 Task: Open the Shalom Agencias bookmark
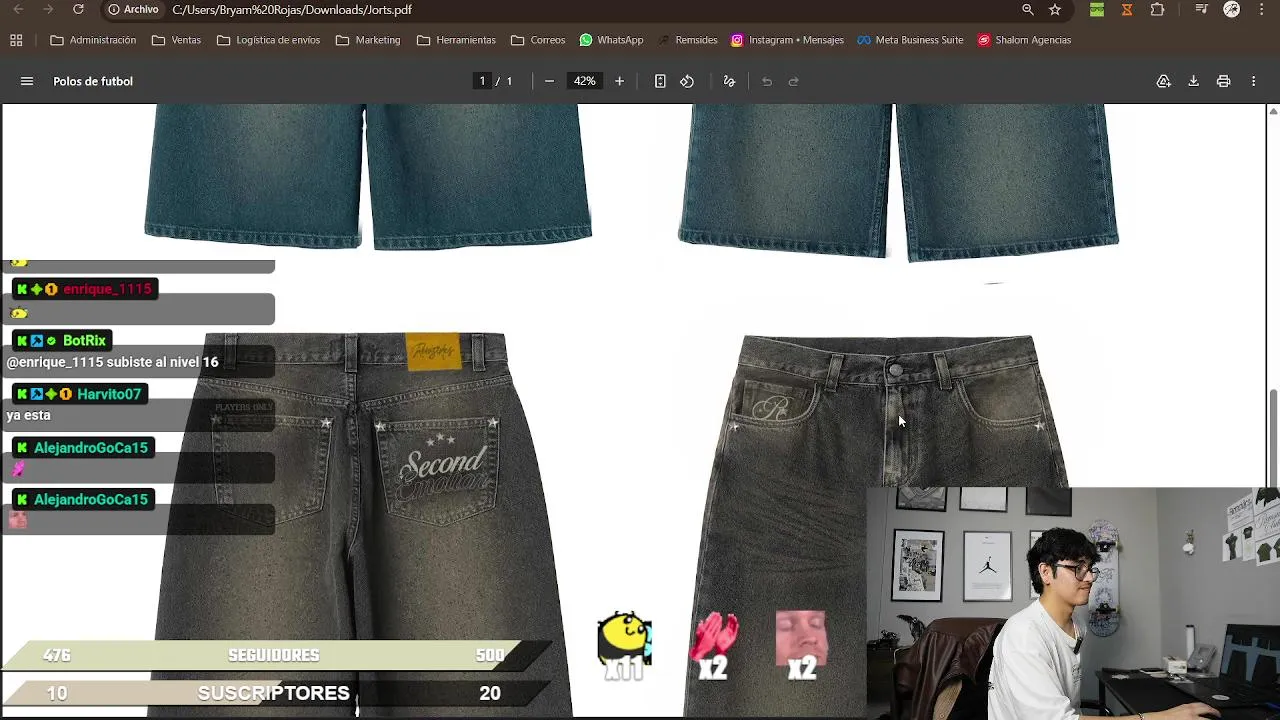[x=1024, y=40]
